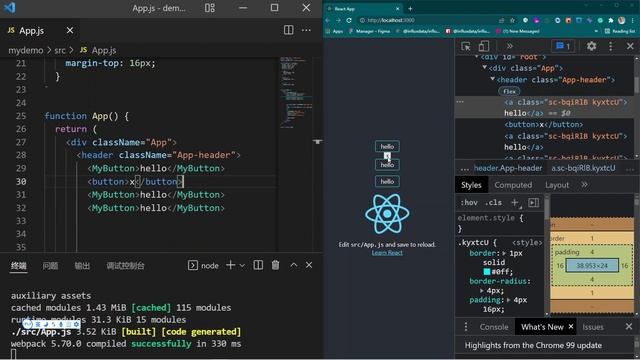Create a new terminal with plus icon
Screen dimensions: 640x360
pyautogui.click(x=230, y=265)
